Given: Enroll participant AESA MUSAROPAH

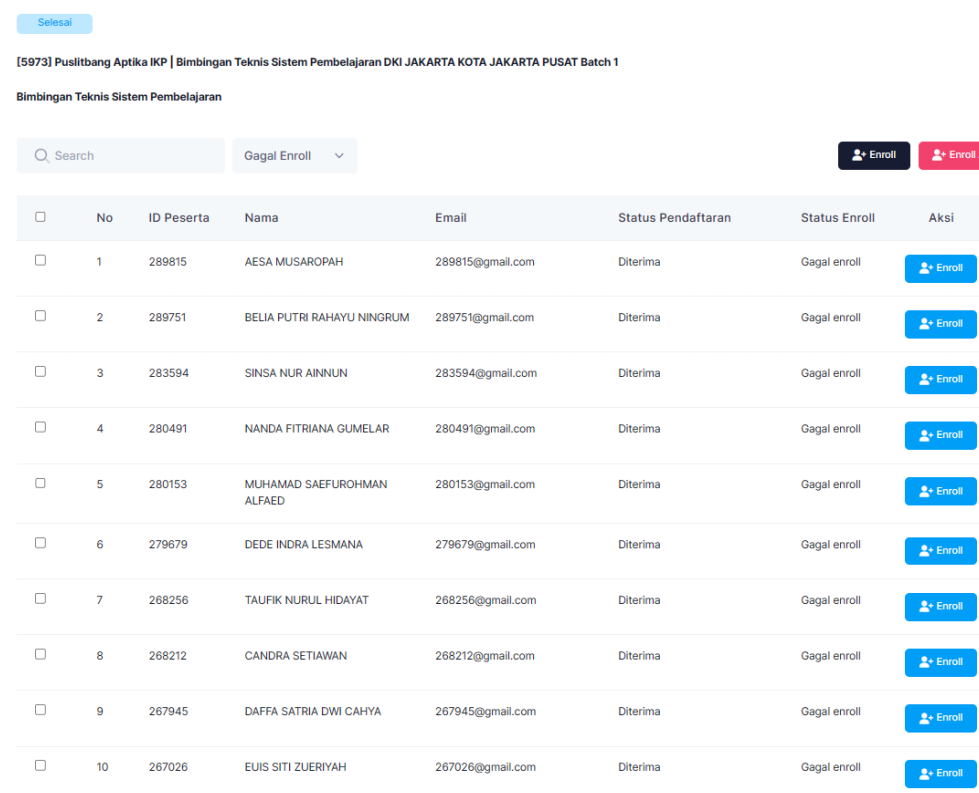Looking at the screenshot, I should [x=940, y=268].
